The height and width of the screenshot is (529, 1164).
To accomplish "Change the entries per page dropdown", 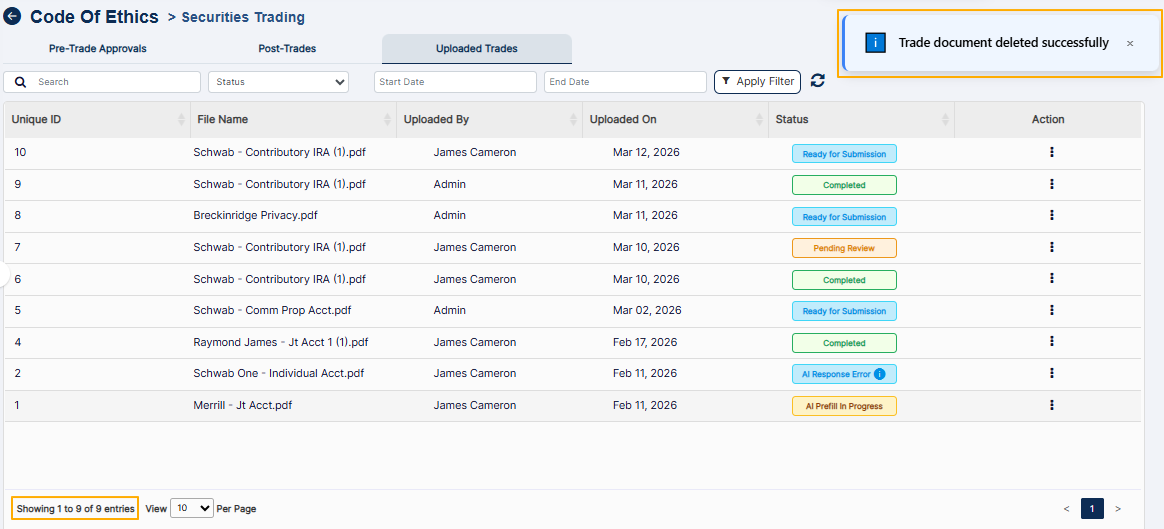I will tap(192, 508).
